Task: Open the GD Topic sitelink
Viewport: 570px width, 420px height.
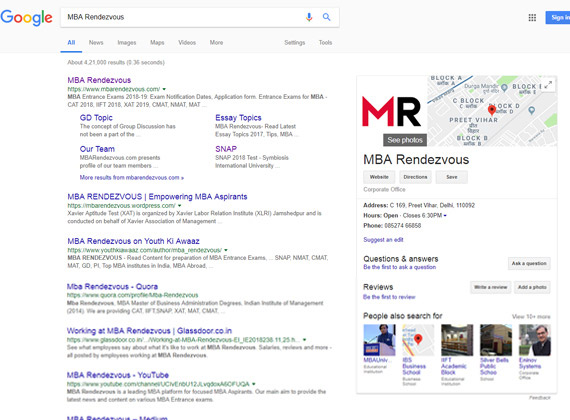Action: [x=96, y=118]
